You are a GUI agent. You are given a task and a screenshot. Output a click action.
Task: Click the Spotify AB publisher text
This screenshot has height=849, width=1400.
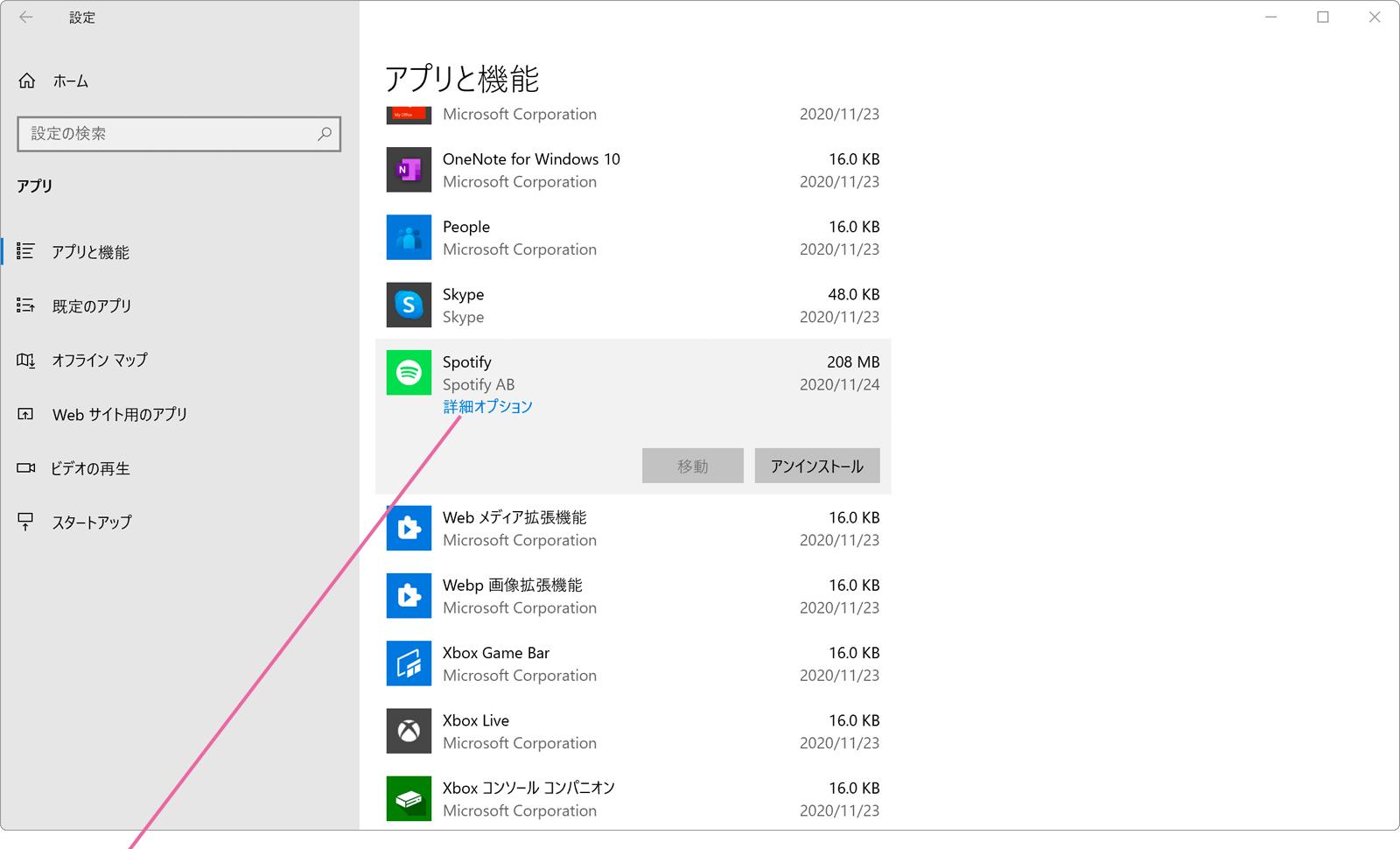tap(479, 385)
